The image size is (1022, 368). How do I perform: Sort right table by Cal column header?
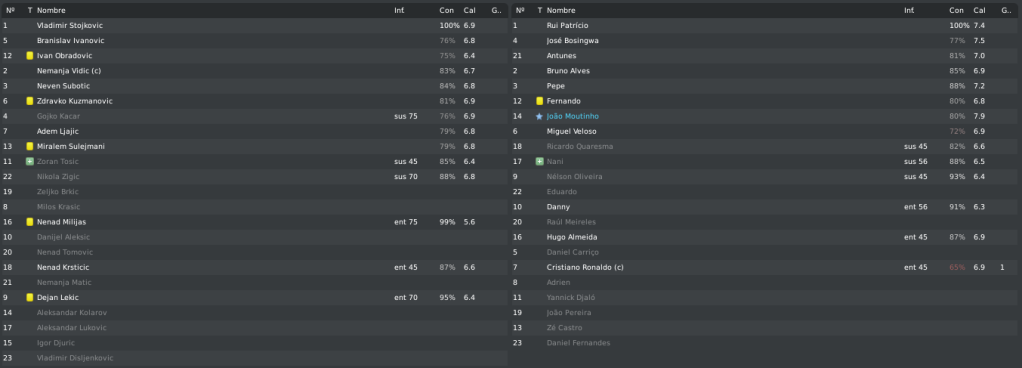(980, 10)
